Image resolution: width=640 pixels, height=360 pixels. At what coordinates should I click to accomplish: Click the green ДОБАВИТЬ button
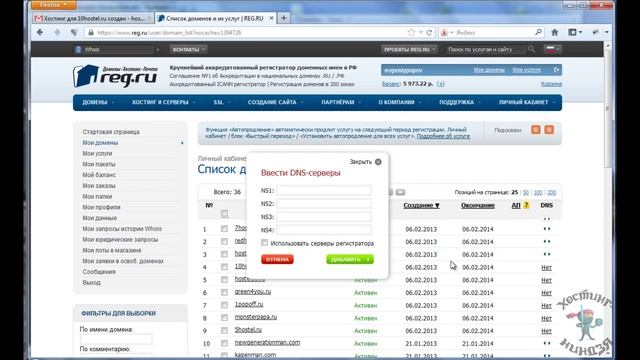tap(350, 259)
